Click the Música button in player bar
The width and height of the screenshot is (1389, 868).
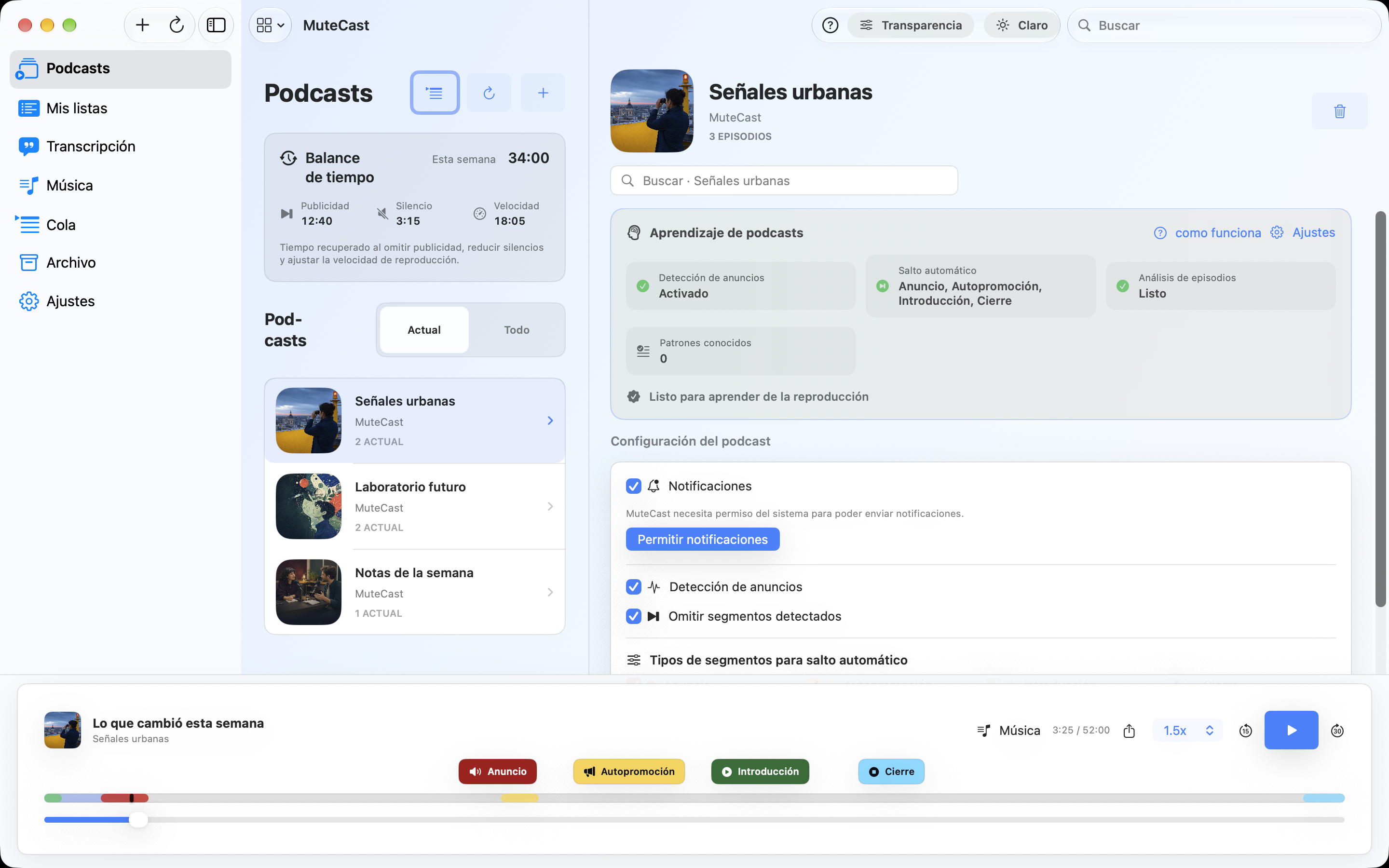tap(1008, 730)
